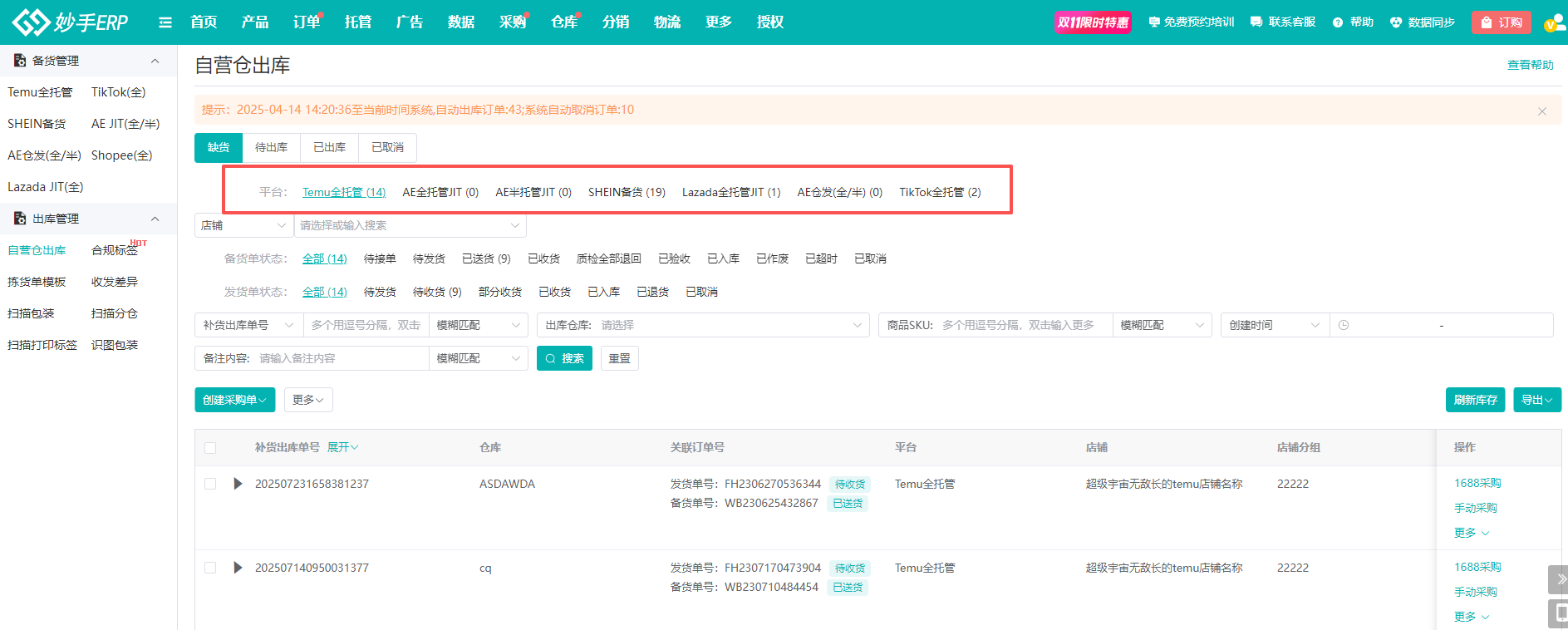The width and height of the screenshot is (1568, 630).
Task: Click the 搜索 search button
Action: pos(564,358)
